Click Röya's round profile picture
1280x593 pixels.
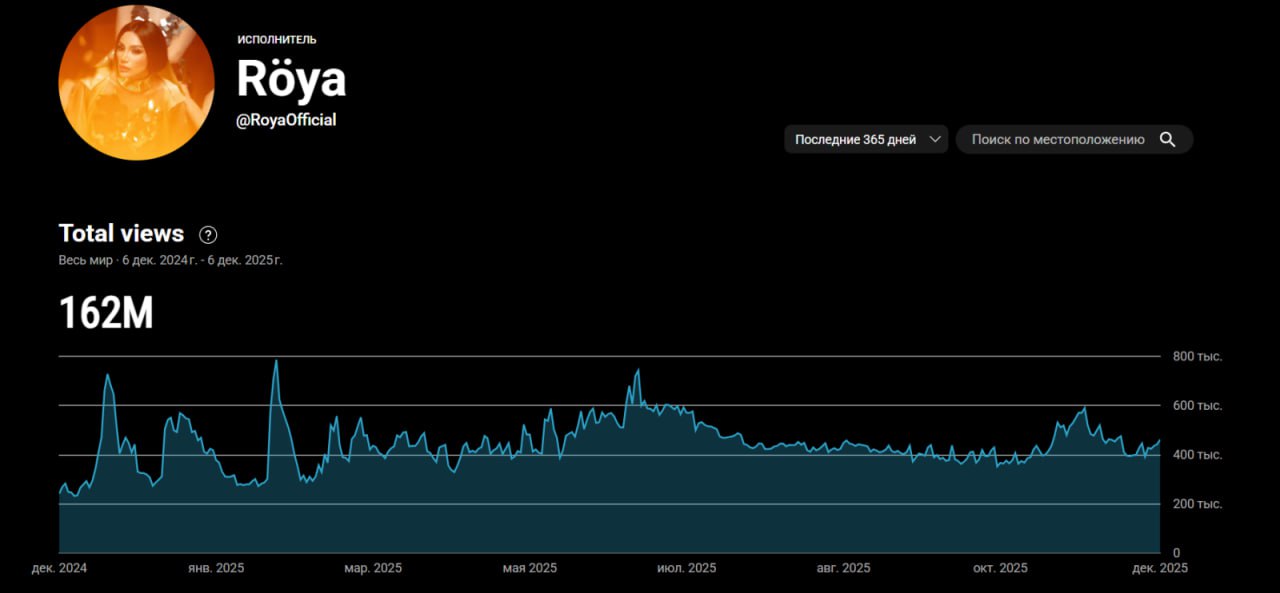coord(136,82)
